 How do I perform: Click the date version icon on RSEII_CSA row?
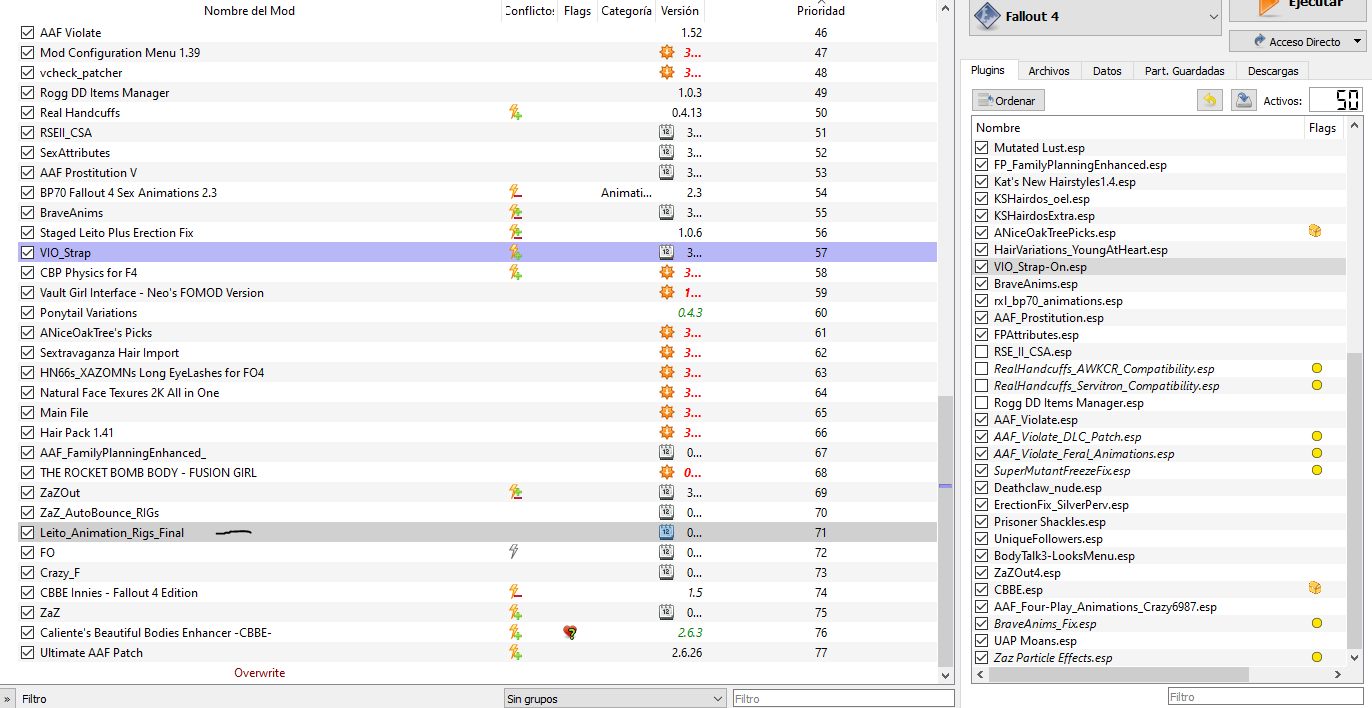tap(667, 133)
